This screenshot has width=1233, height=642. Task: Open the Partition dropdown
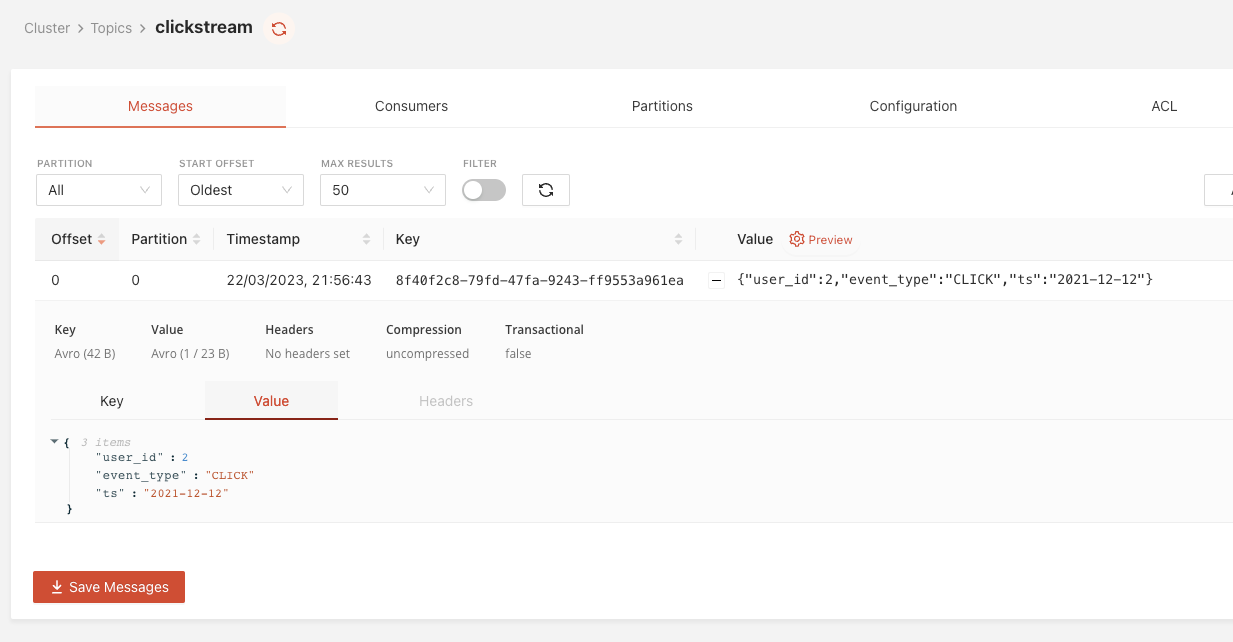(x=98, y=189)
